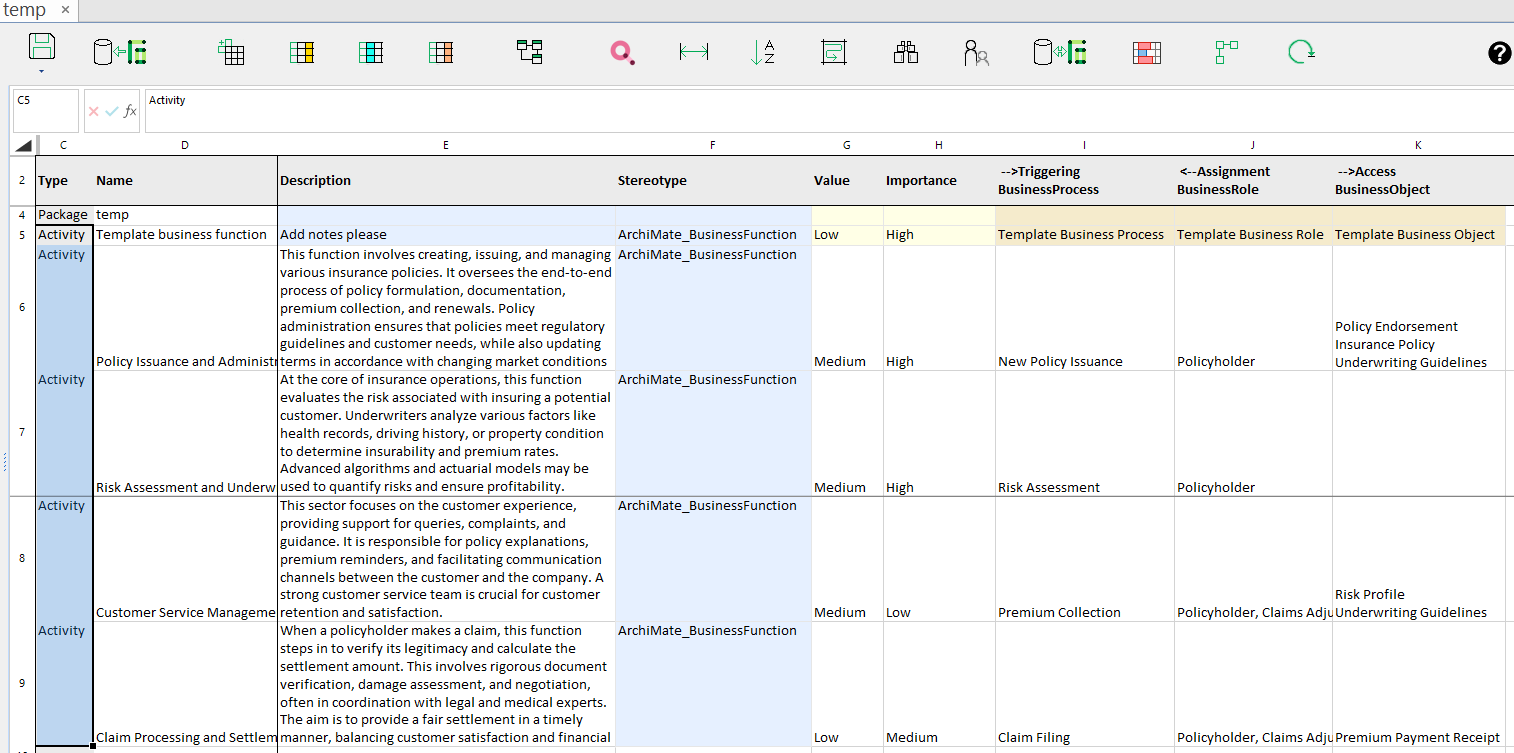Open Help with the question mark button
This screenshot has height=753, width=1514.
[x=1499, y=53]
